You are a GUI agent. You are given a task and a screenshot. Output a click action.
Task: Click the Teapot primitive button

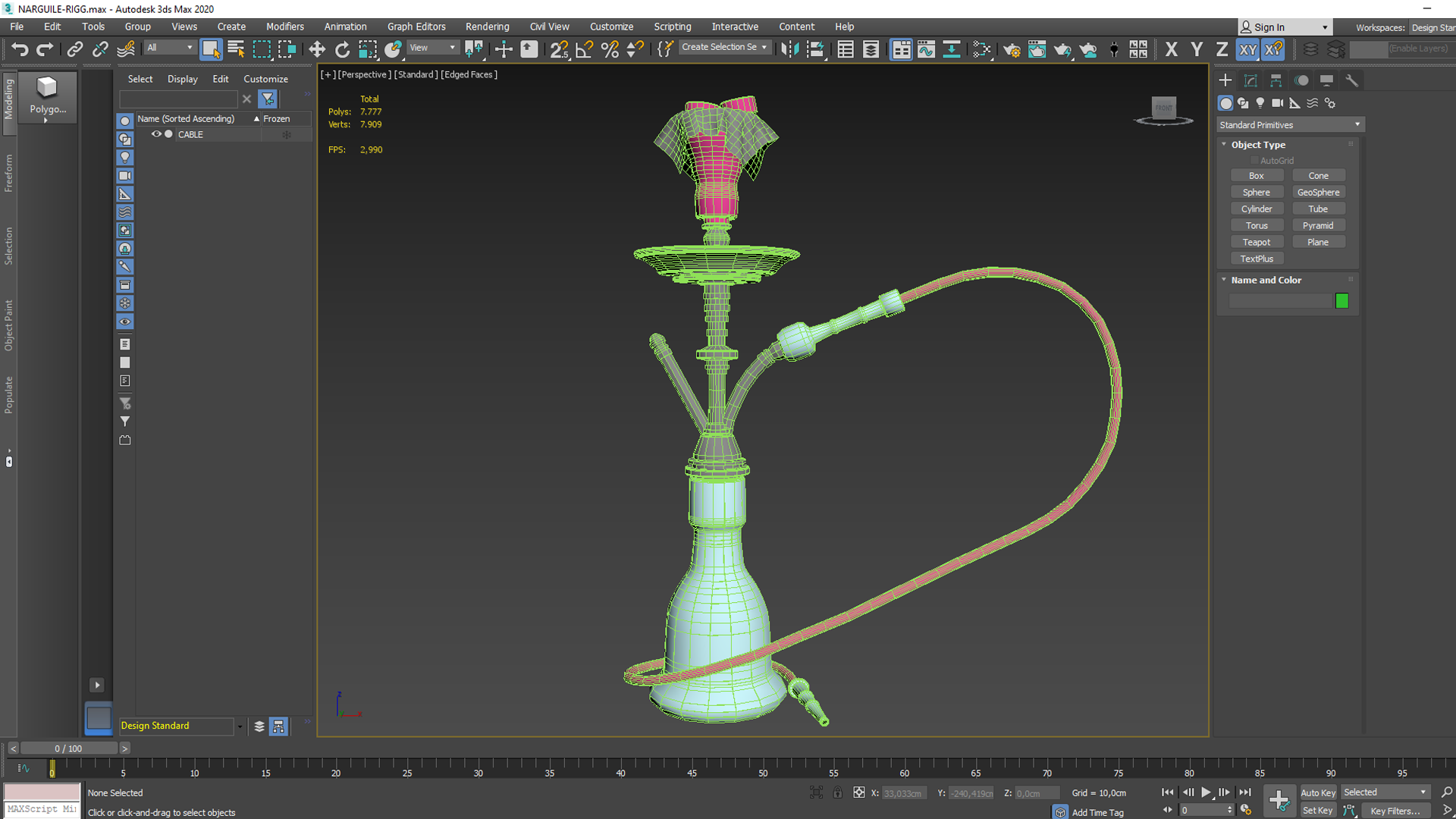[x=1256, y=242]
